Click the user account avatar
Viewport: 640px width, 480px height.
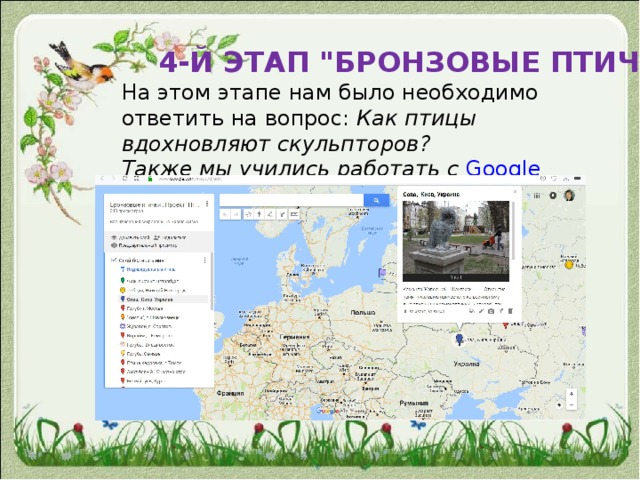[x=569, y=196]
